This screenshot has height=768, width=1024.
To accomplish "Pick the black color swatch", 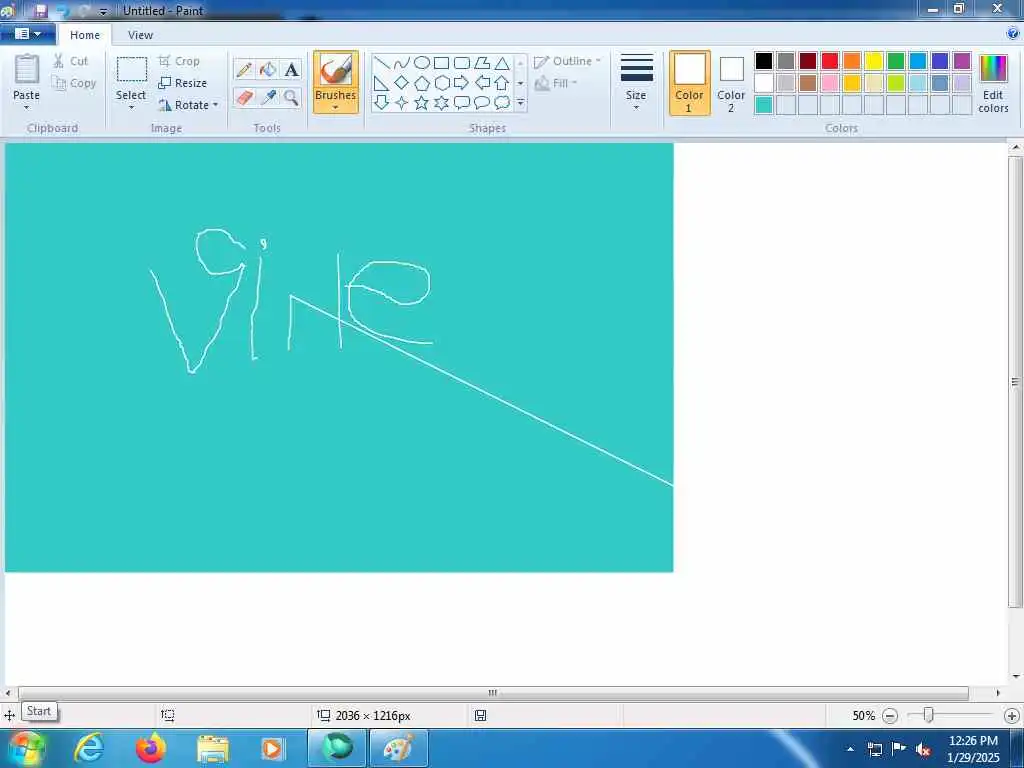I will click(x=764, y=61).
